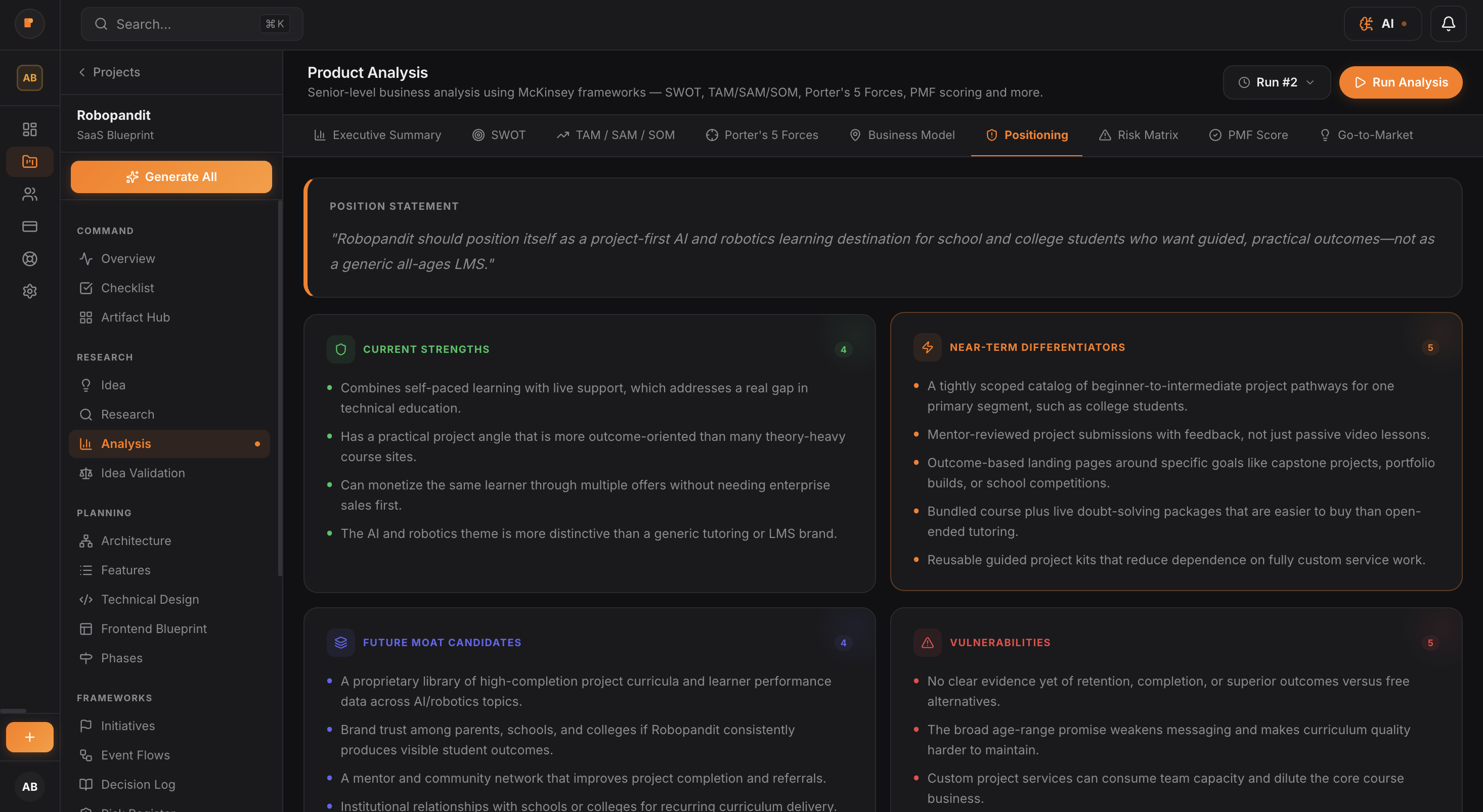
Task: Switch to the Risk Matrix tab
Action: point(1138,134)
